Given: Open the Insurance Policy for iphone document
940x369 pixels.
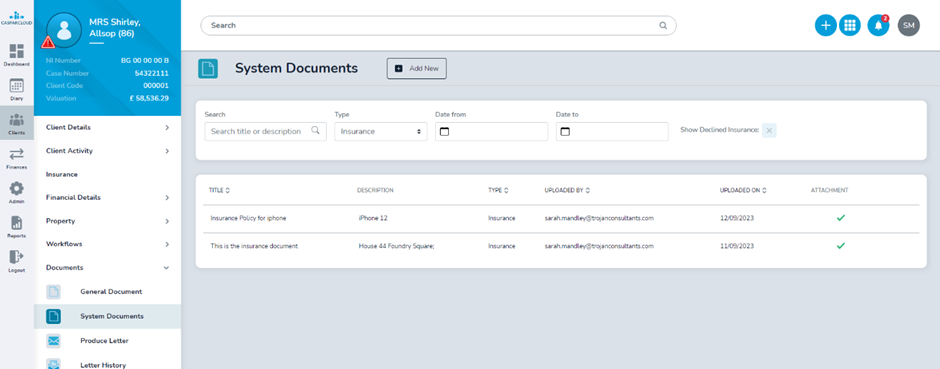Looking at the screenshot, I should pyautogui.click(x=248, y=218).
